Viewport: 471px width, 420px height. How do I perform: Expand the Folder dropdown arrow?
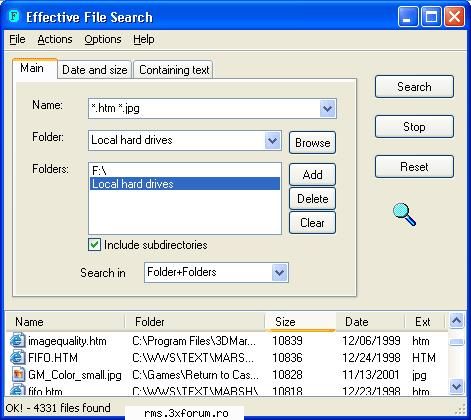point(273,140)
